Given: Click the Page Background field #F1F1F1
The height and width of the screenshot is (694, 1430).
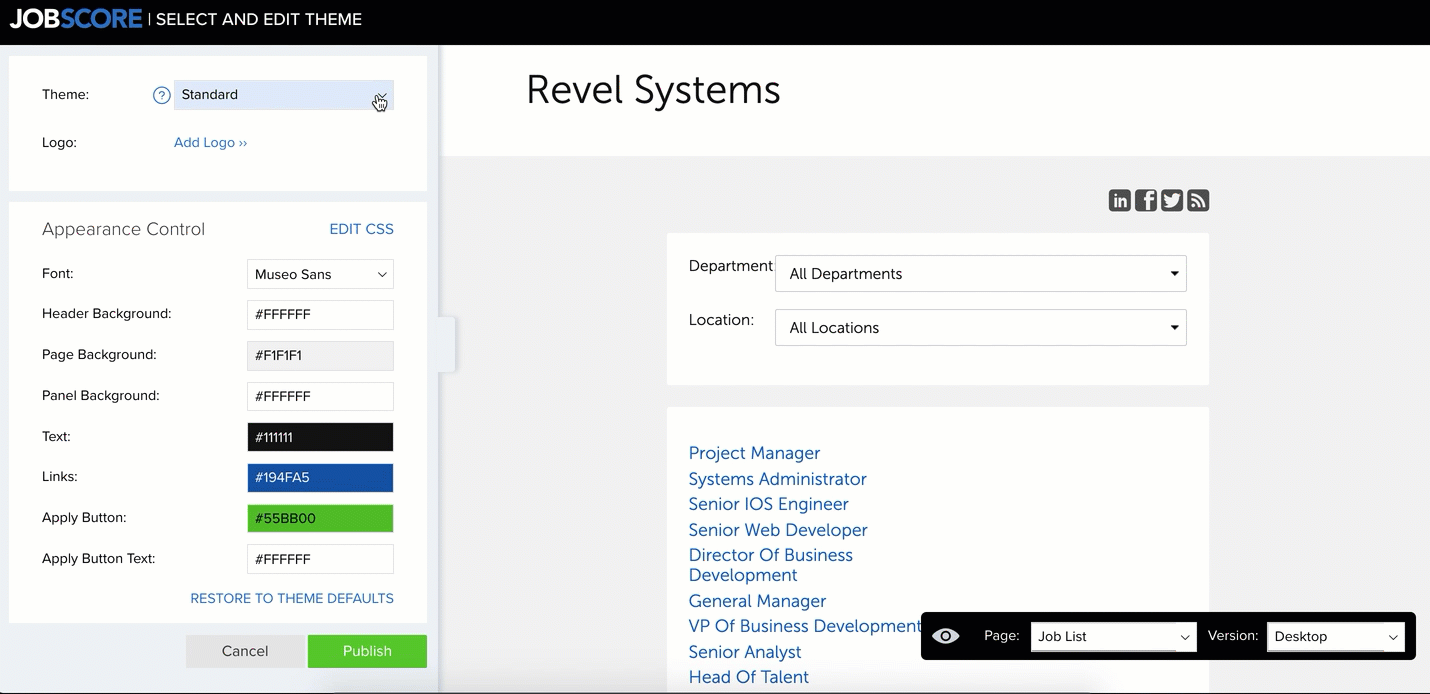Looking at the screenshot, I should 320,356.
